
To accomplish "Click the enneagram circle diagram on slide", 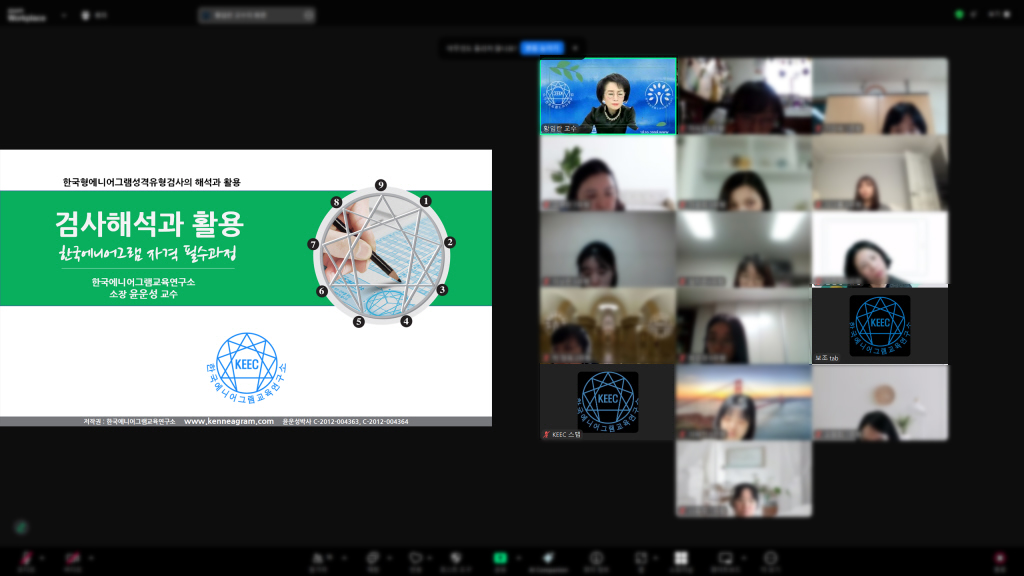I will 381,254.
